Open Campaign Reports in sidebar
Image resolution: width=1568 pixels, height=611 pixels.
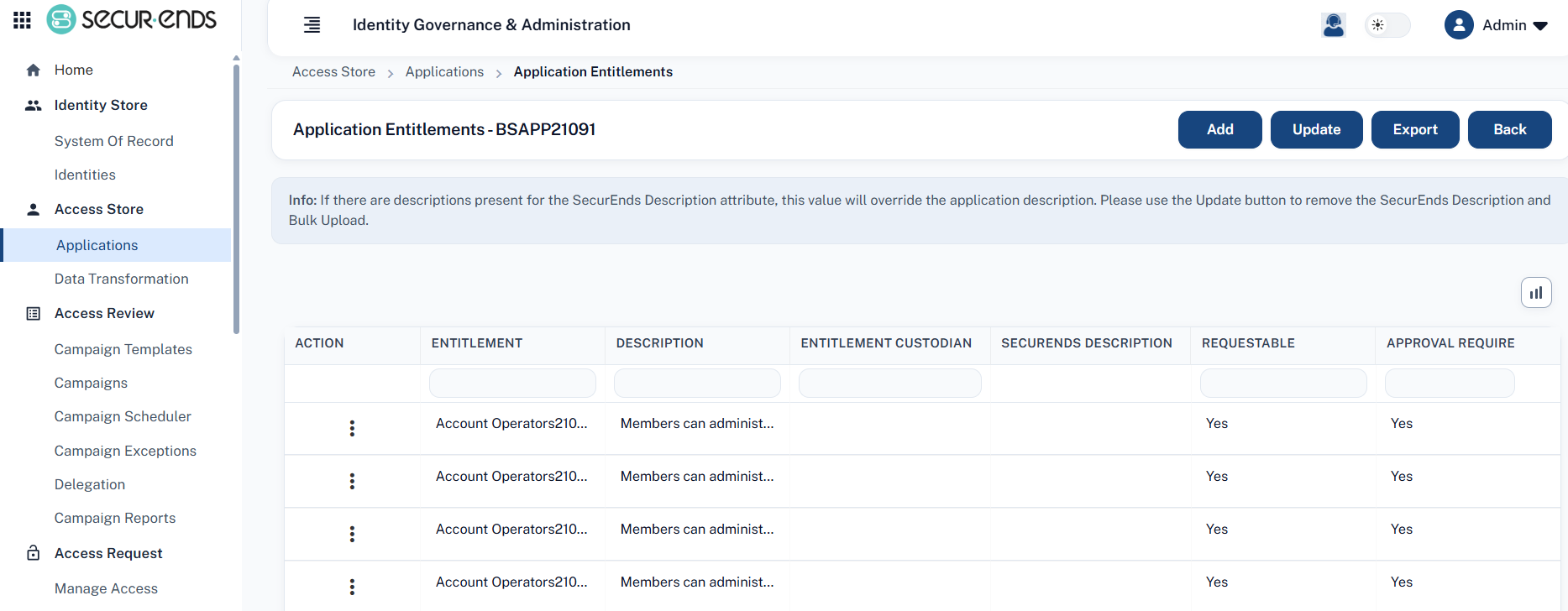pos(115,518)
